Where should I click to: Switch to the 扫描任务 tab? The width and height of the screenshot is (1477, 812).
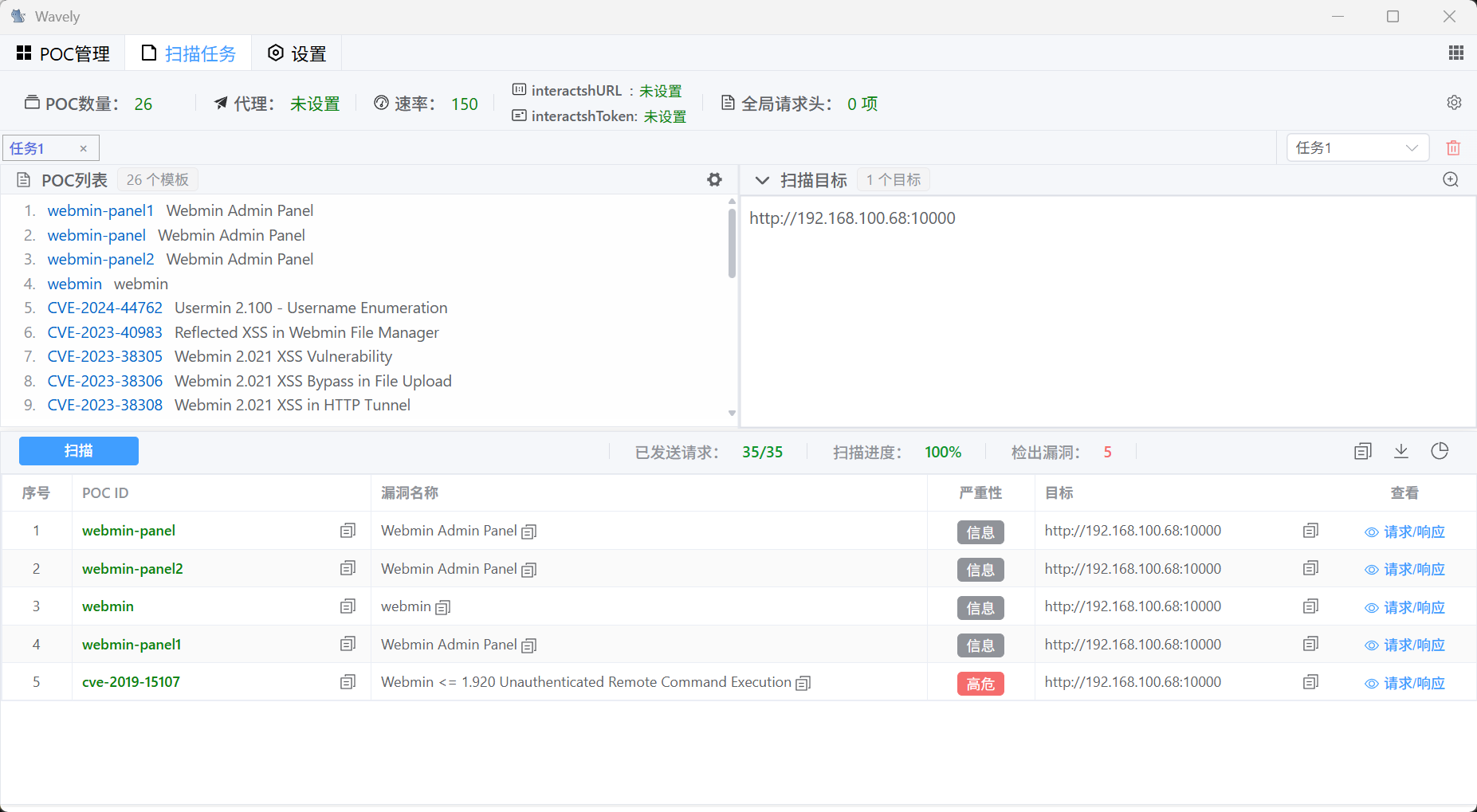click(x=189, y=53)
